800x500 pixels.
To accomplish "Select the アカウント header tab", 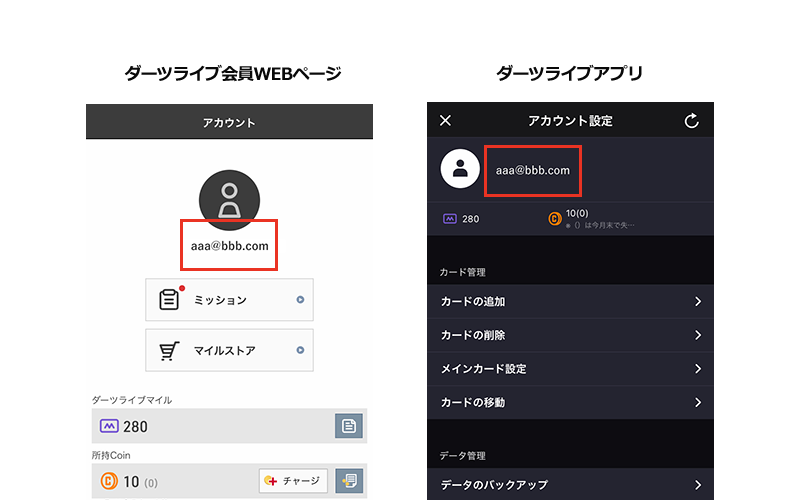I will click(229, 122).
